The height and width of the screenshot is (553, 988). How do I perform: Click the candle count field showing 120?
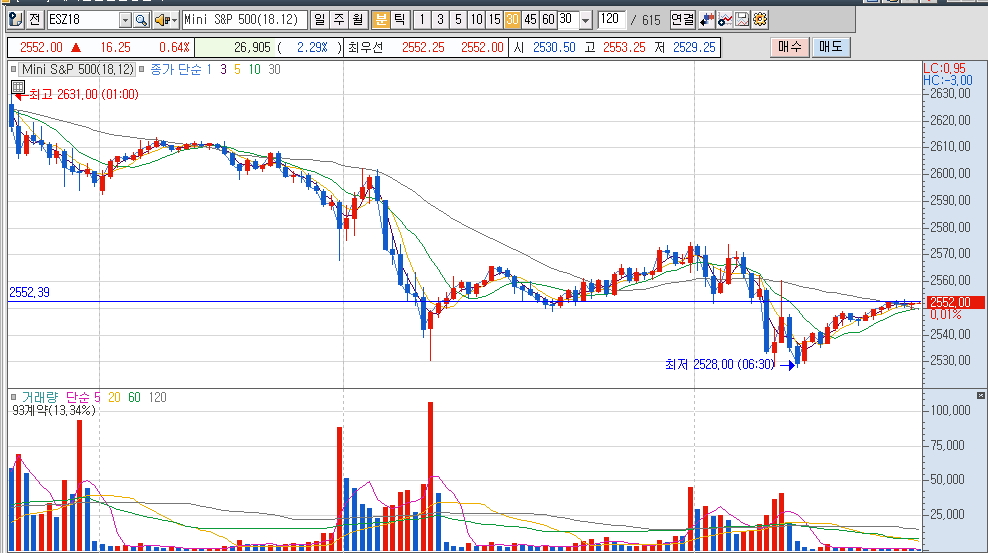tap(609, 19)
